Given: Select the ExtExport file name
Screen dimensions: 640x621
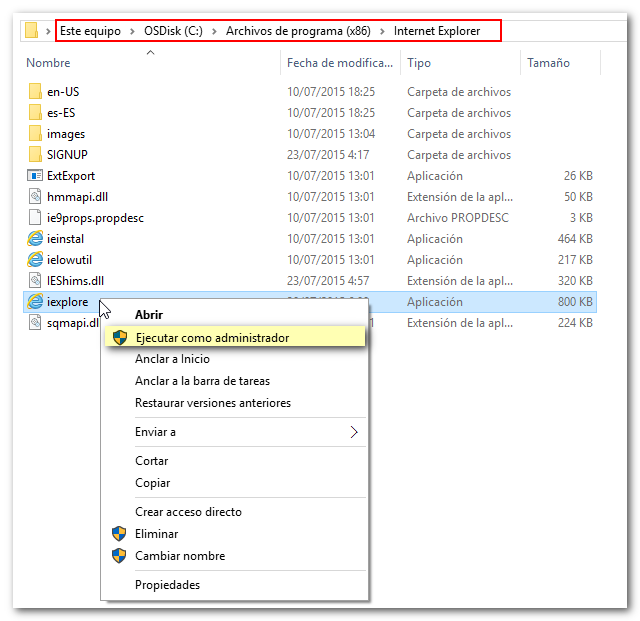Looking at the screenshot, I should 71,176.
